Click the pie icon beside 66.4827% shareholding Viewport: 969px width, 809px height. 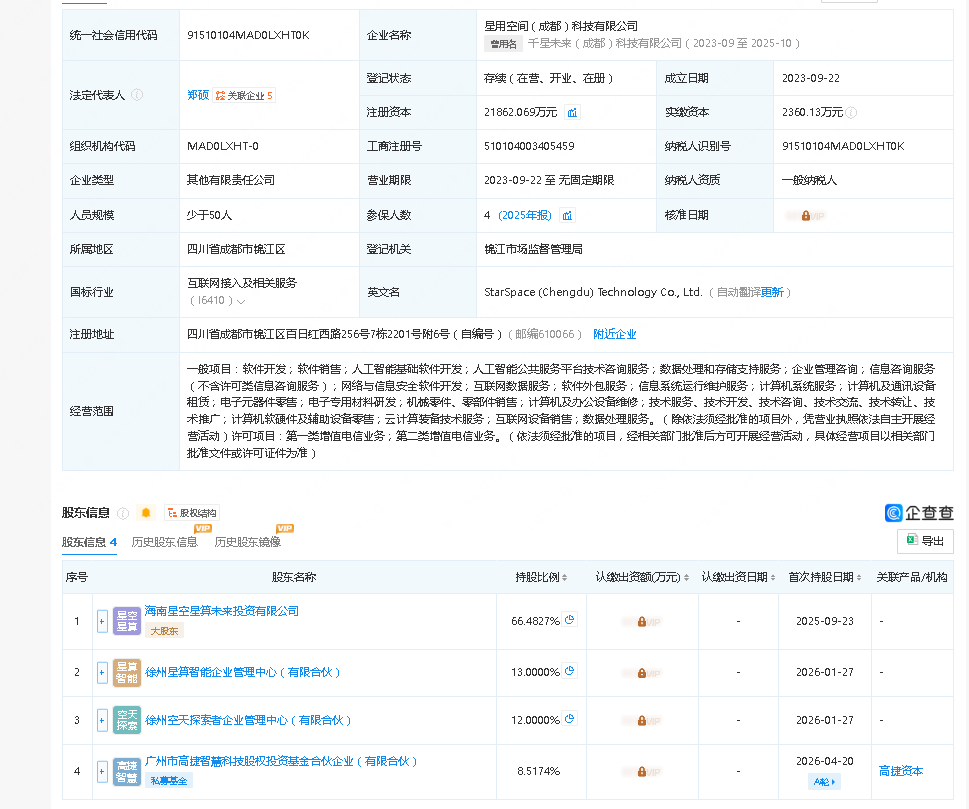(x=570, y=620)
